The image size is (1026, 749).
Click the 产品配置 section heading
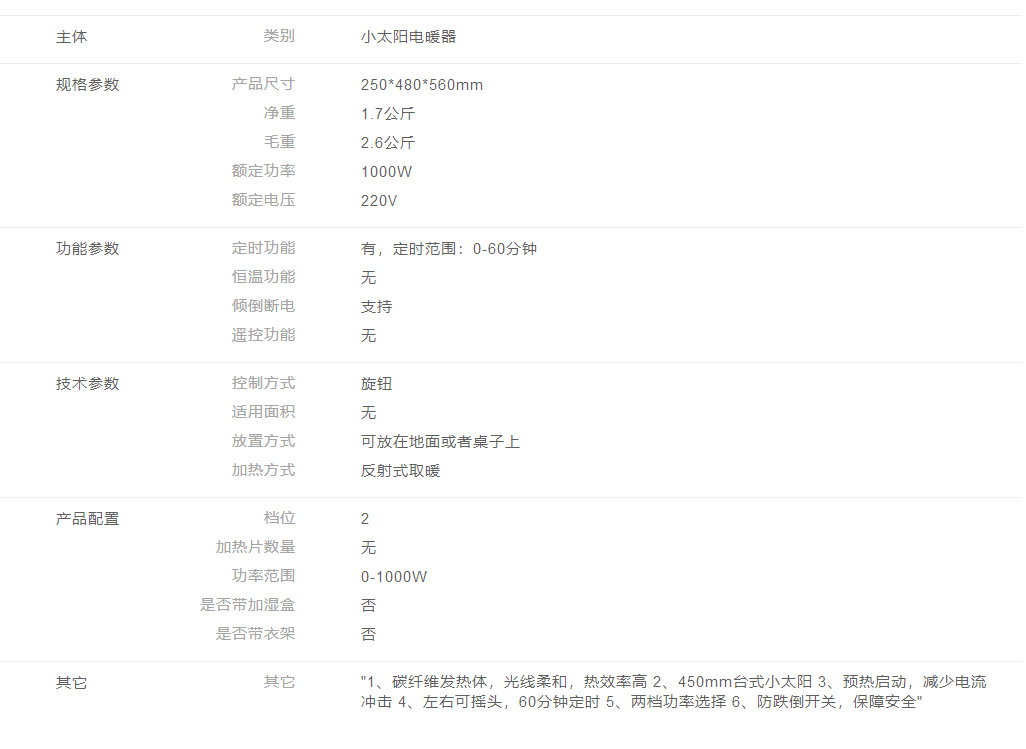click(x=87, y=519)
